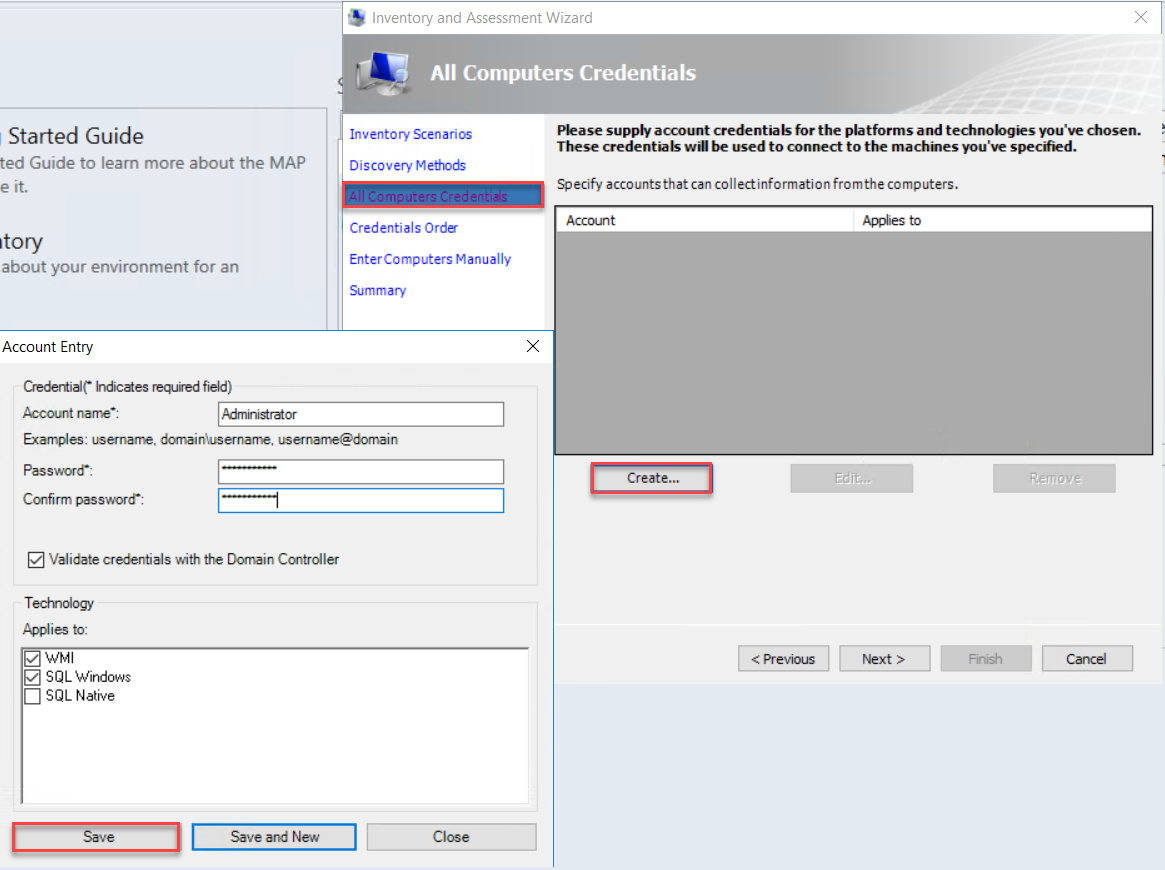
Task: Click the Next > button
Action: pos(883,659)
